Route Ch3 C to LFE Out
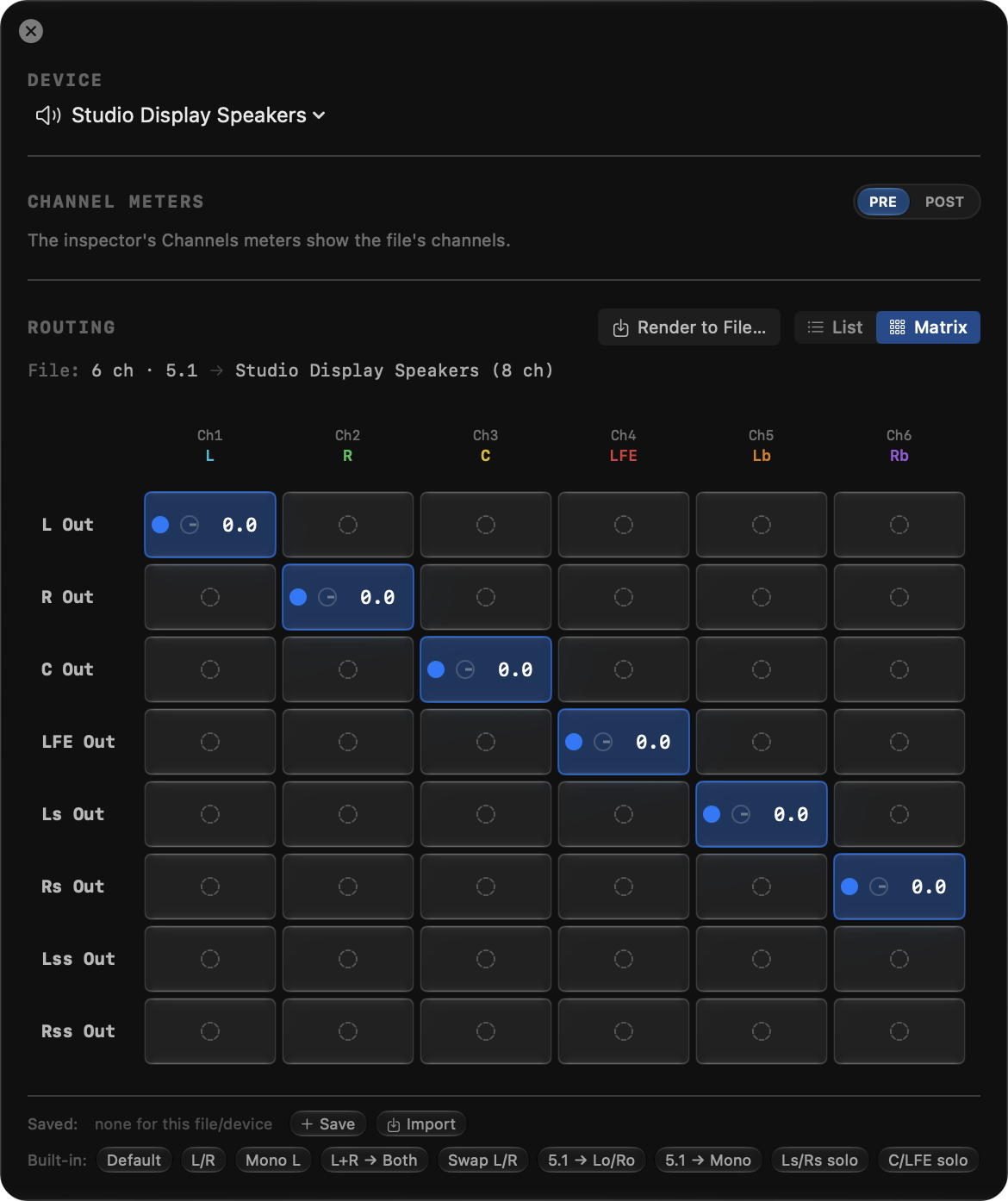The image size is (1008, 1201). (x=486, y=742)
